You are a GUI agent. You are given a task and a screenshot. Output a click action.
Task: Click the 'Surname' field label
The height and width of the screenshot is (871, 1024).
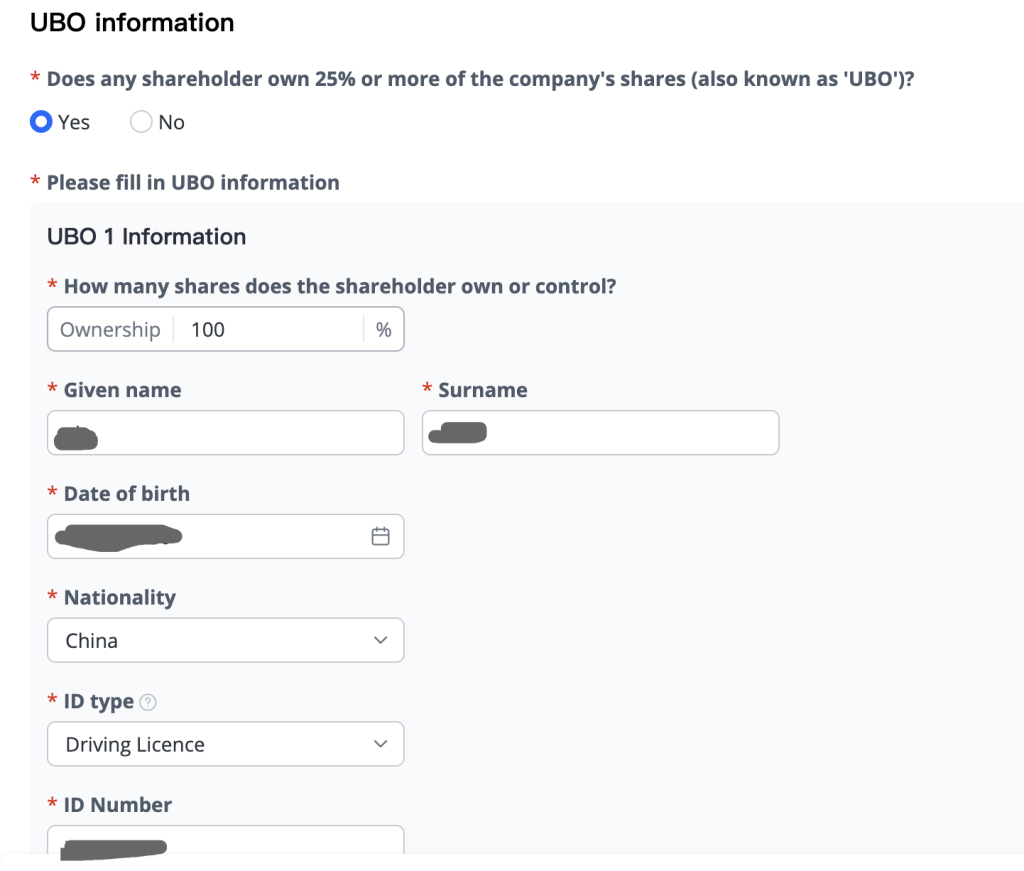click(483, 390)
